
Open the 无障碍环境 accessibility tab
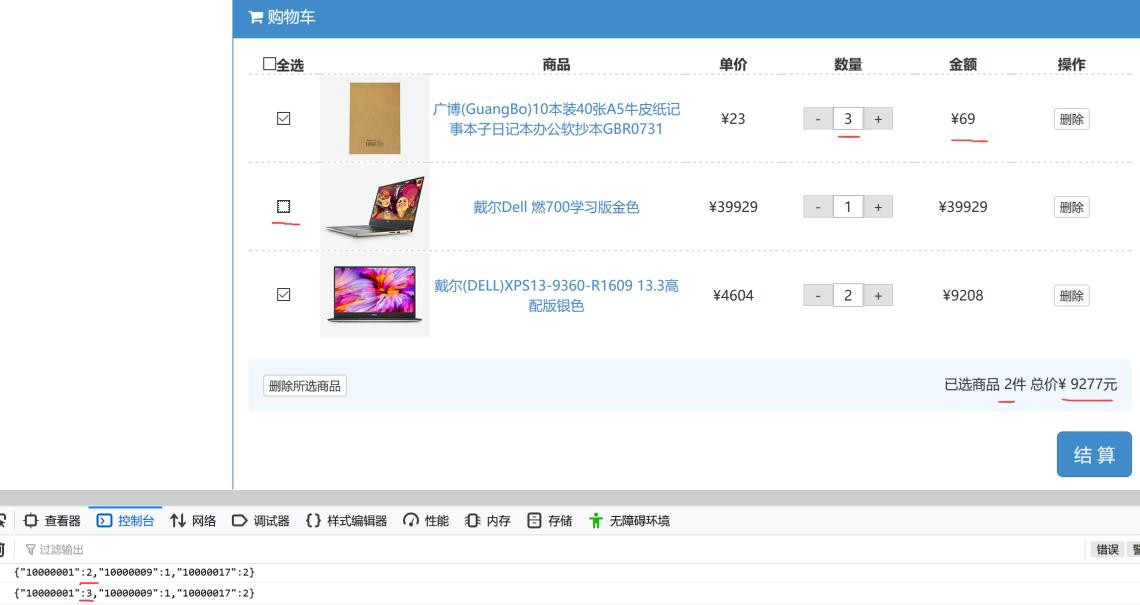click(x=630, y=521)
